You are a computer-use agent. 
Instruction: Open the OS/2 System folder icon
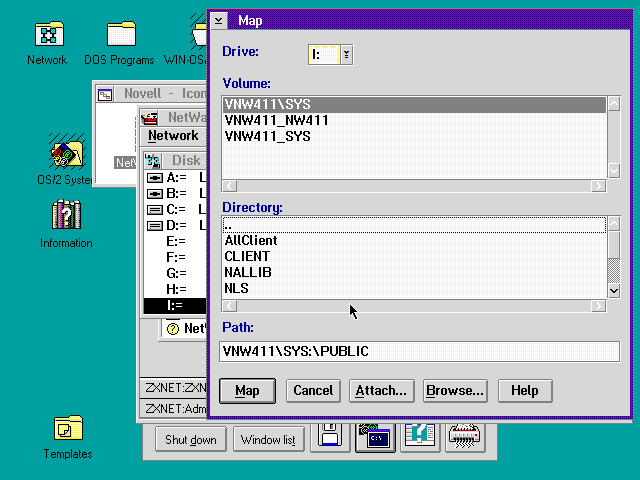(x=67, y=151)
